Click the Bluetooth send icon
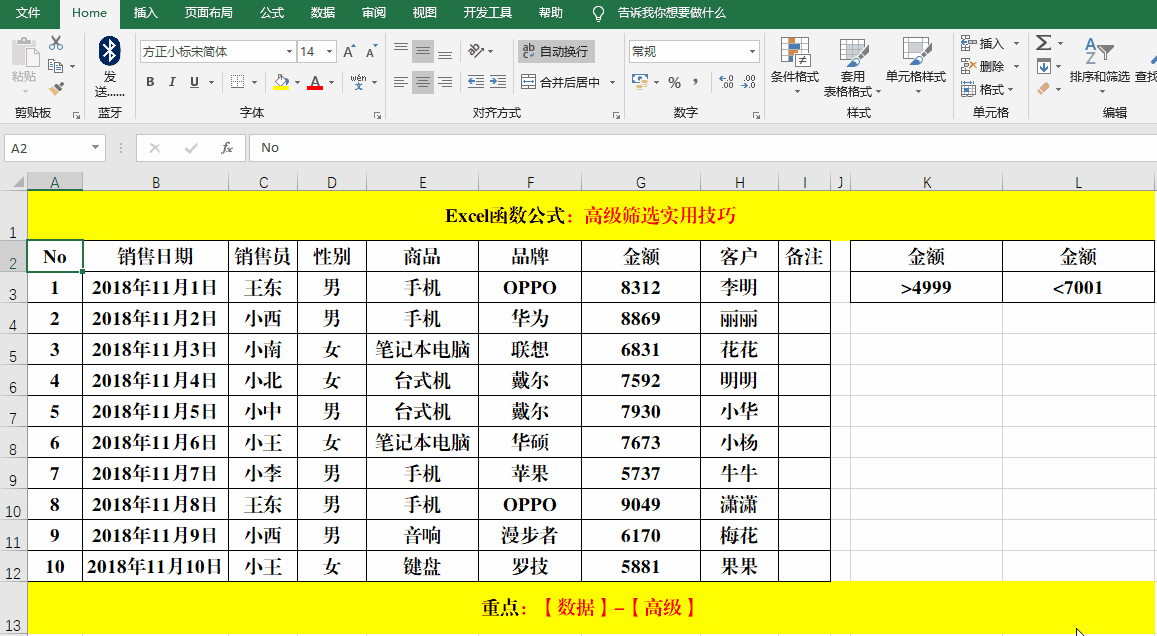This screenshot has width=1157, height=636. click(110, 50)
